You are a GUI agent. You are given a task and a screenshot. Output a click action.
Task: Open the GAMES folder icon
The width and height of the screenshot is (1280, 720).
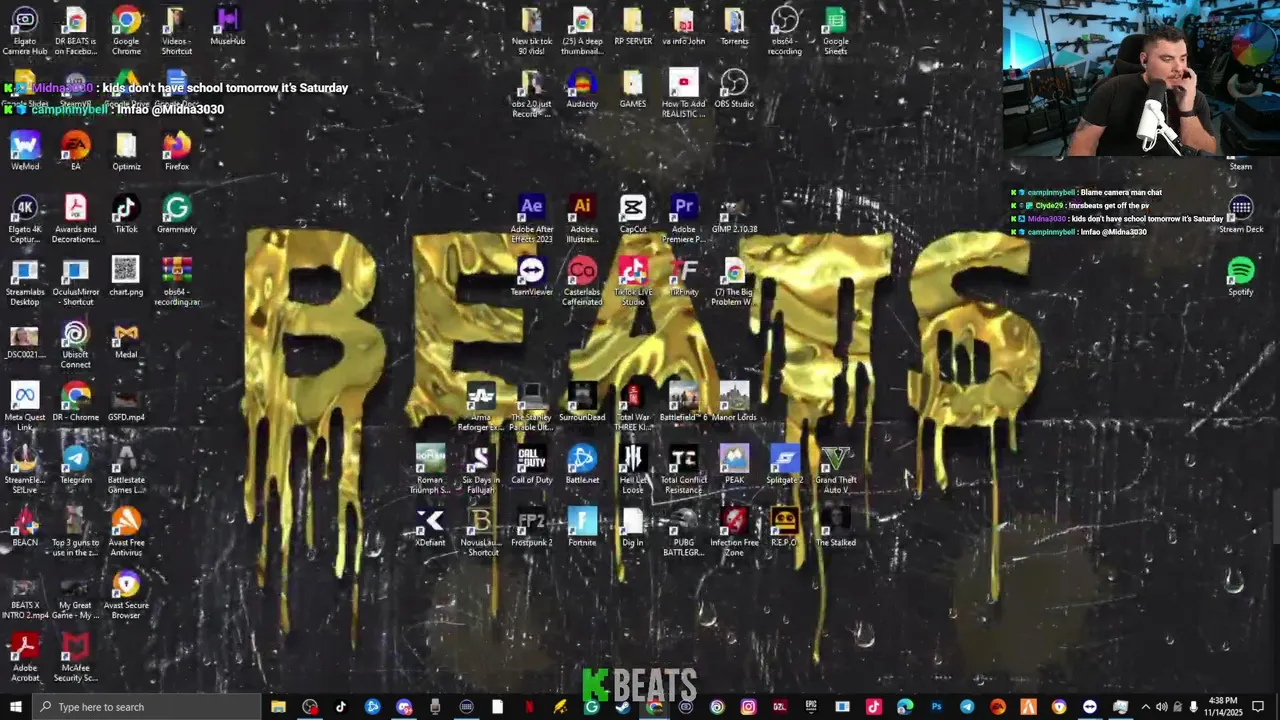coord(633,89)
